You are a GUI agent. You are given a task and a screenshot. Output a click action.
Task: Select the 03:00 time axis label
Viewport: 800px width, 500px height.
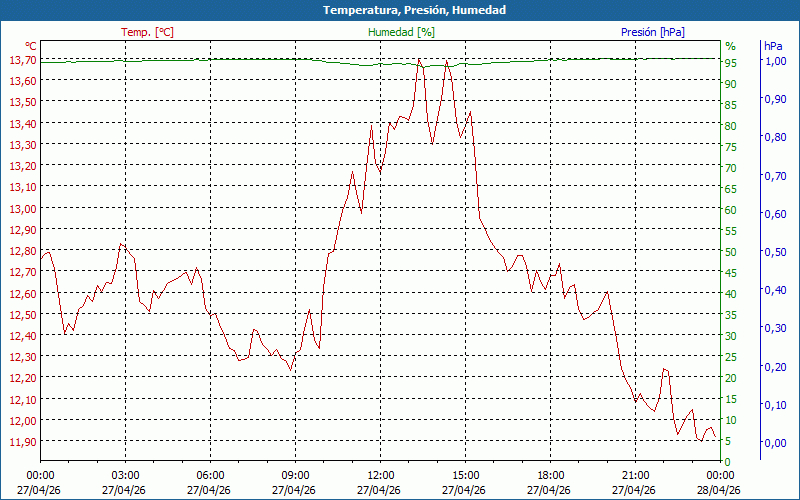pos(125,475)
